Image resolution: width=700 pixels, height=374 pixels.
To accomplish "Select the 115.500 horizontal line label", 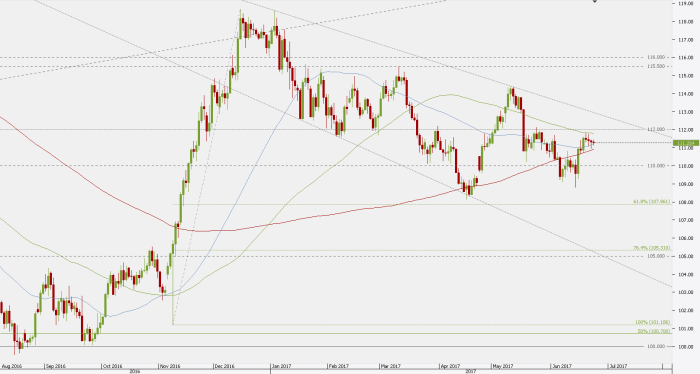I will coord(656,66).
